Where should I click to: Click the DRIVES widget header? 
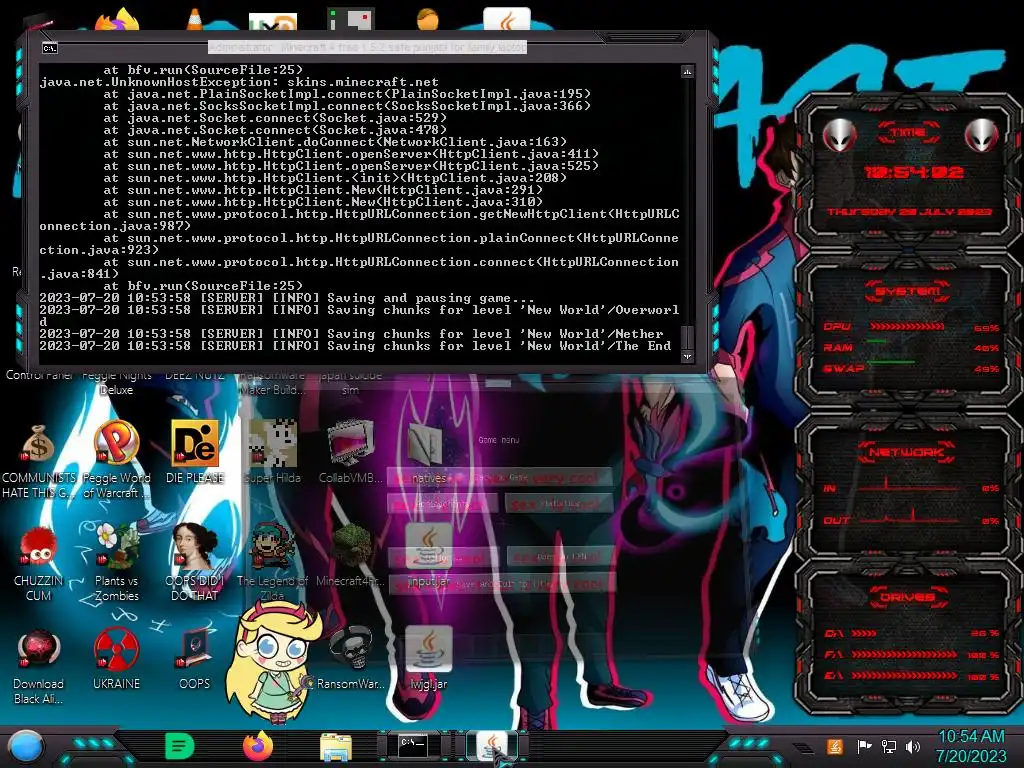(x=908, y=597)
